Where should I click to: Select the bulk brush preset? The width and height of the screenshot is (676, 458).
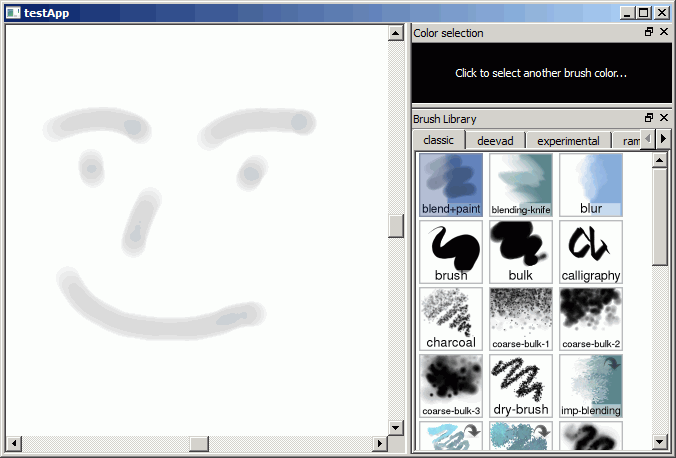coord(521,252)
